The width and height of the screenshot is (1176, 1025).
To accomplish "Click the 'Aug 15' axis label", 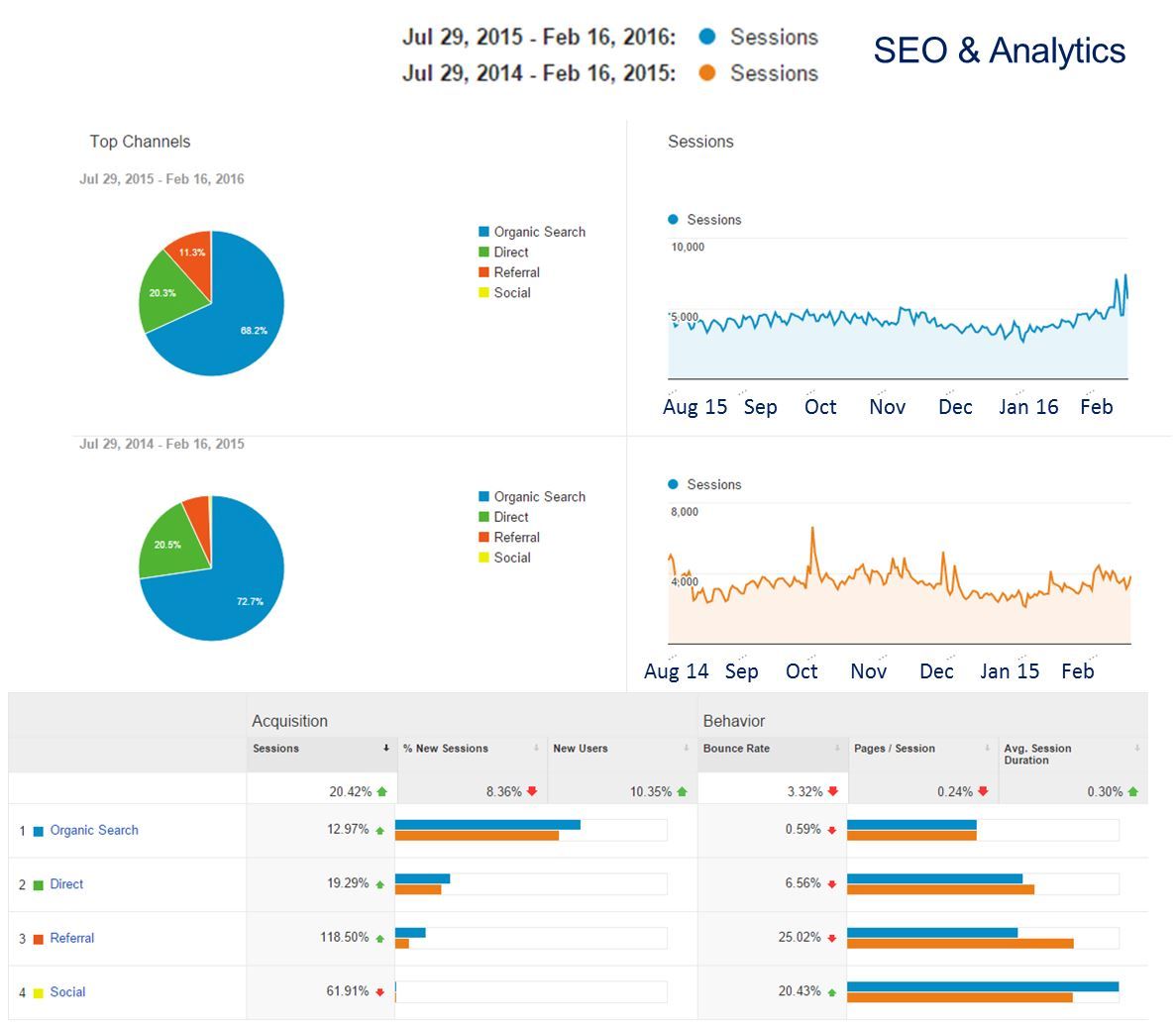I will pyautogui.click(x=695, y=406).
